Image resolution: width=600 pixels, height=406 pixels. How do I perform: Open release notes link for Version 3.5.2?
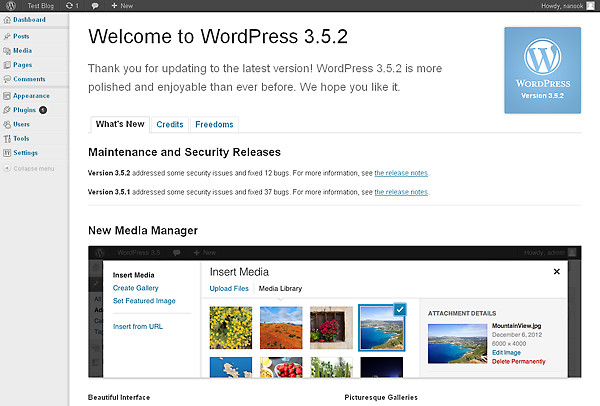401,173
